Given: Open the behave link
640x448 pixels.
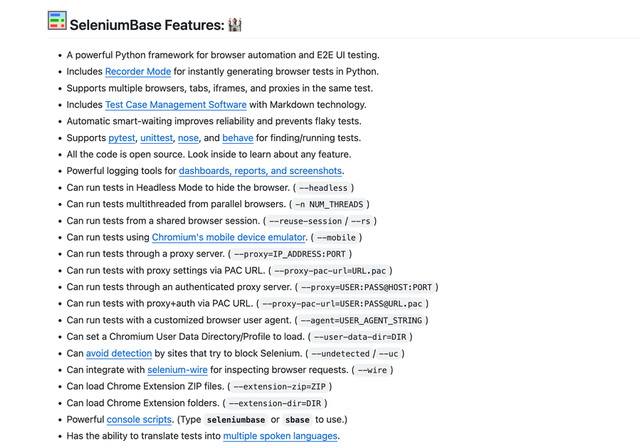Looking at the screenshot, I should click(x=238, y=138).
